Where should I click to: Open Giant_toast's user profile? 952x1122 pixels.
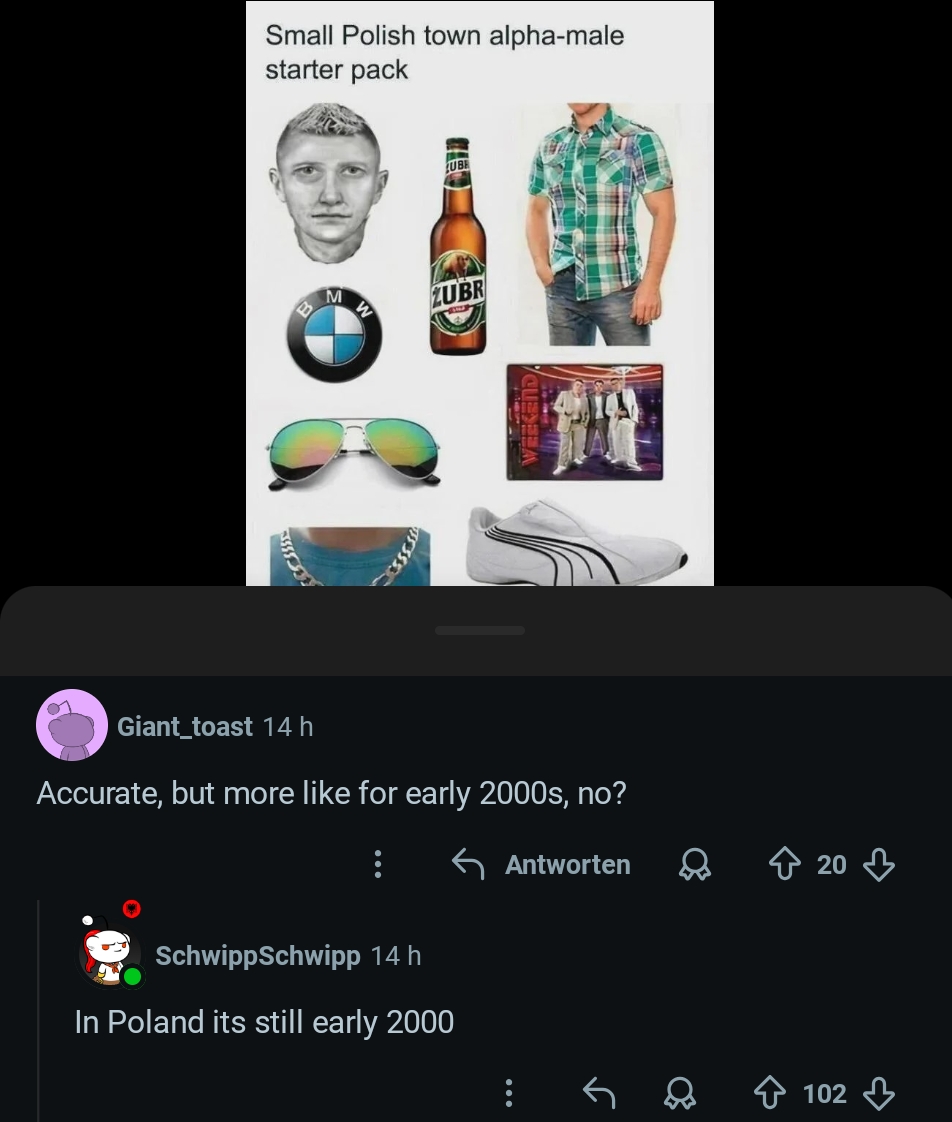[185, 726]
